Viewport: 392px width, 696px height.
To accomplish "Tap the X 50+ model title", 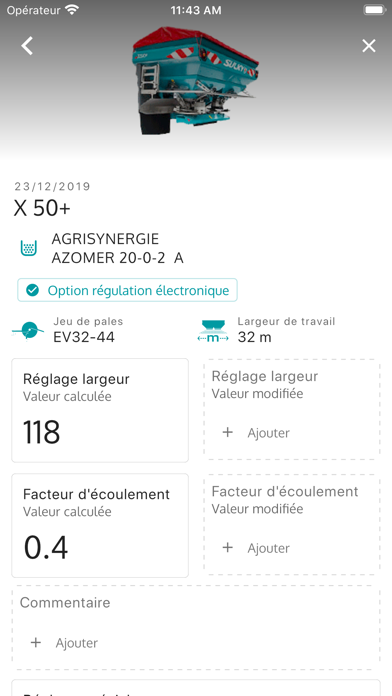I will [42, 209].
